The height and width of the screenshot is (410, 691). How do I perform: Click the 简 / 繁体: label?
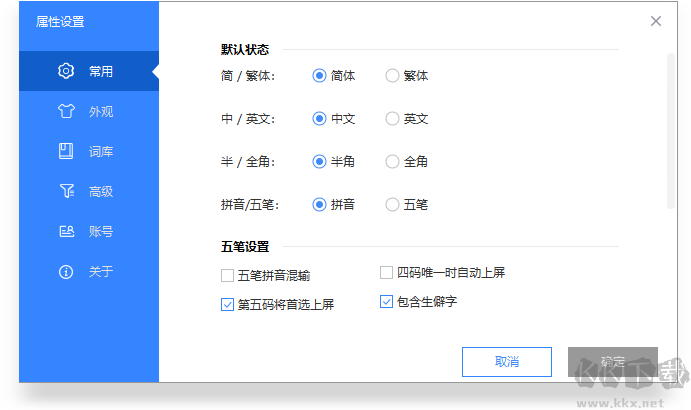tap(248, 76)
